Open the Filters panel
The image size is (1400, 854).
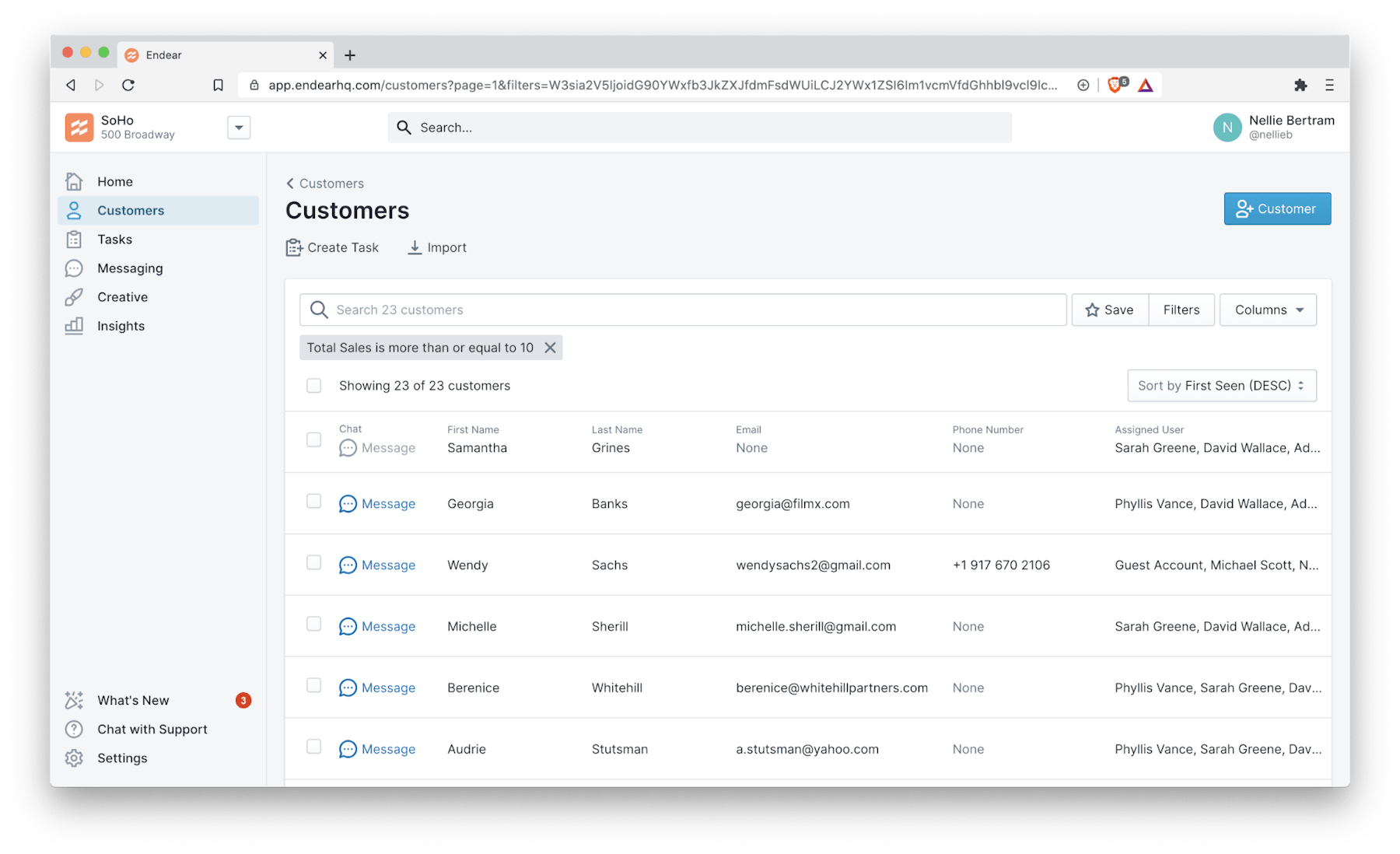click(x=1181, y=310)
